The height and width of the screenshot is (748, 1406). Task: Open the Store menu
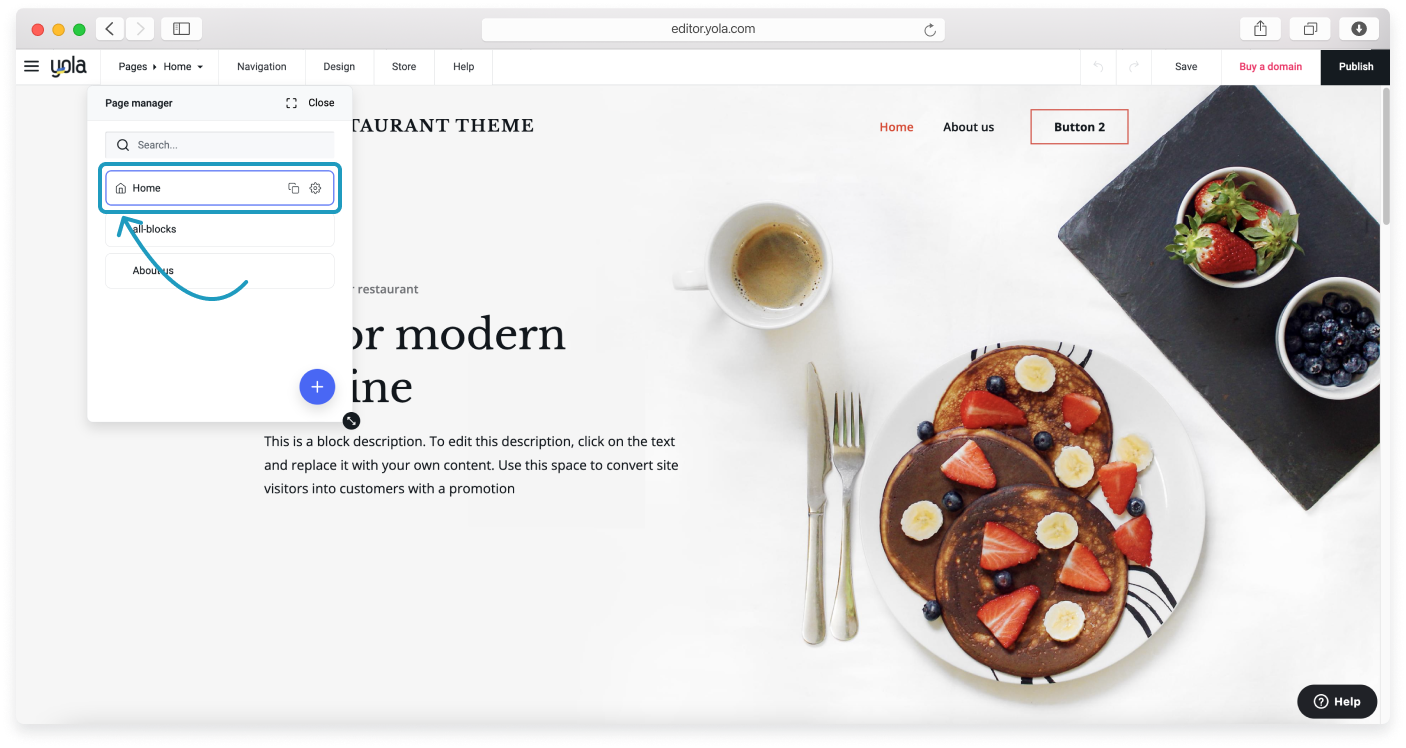point(404,67)
